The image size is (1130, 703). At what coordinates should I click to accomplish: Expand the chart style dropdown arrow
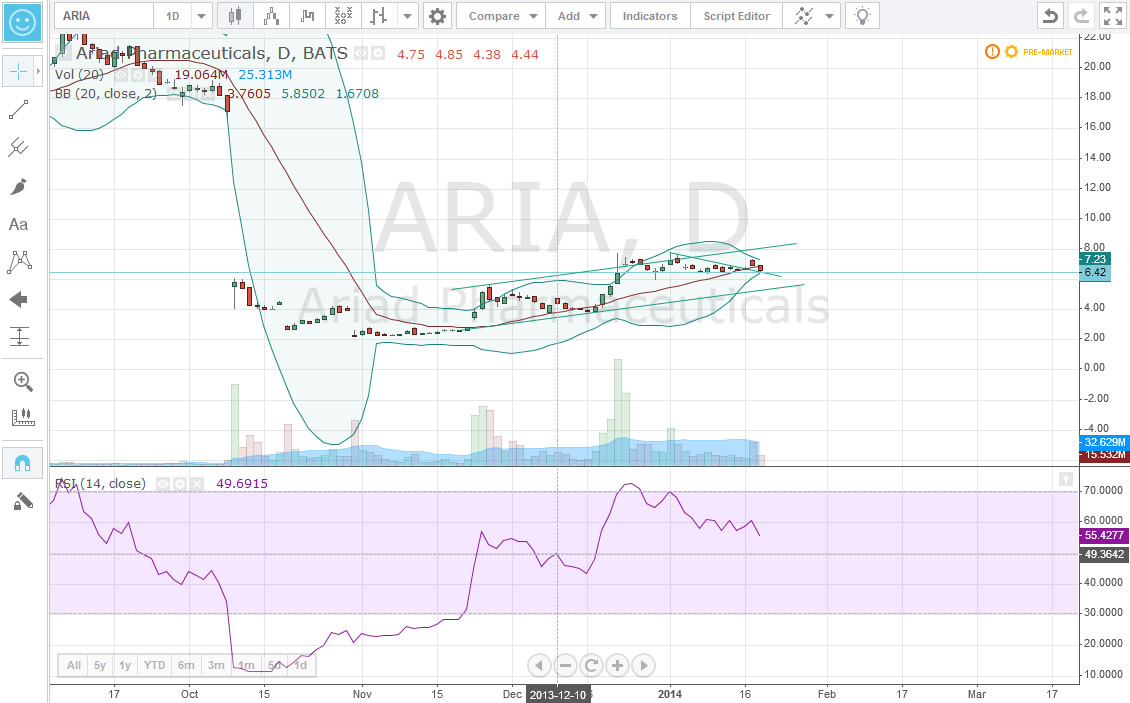[406, 15]
